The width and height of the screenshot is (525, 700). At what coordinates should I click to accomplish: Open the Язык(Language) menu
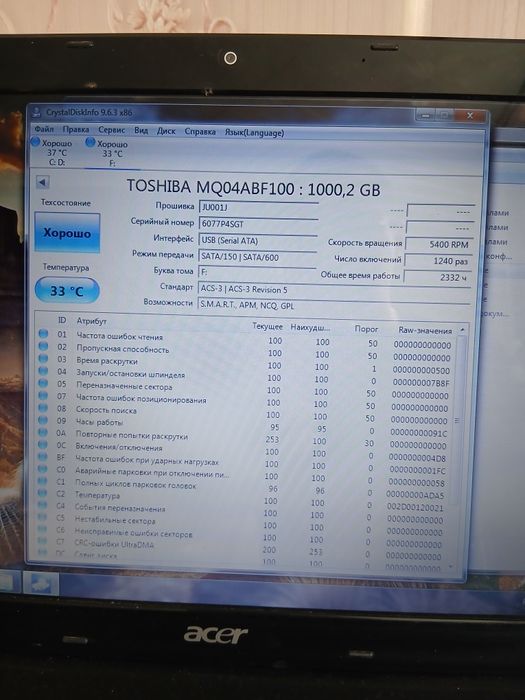pos(254,133)
